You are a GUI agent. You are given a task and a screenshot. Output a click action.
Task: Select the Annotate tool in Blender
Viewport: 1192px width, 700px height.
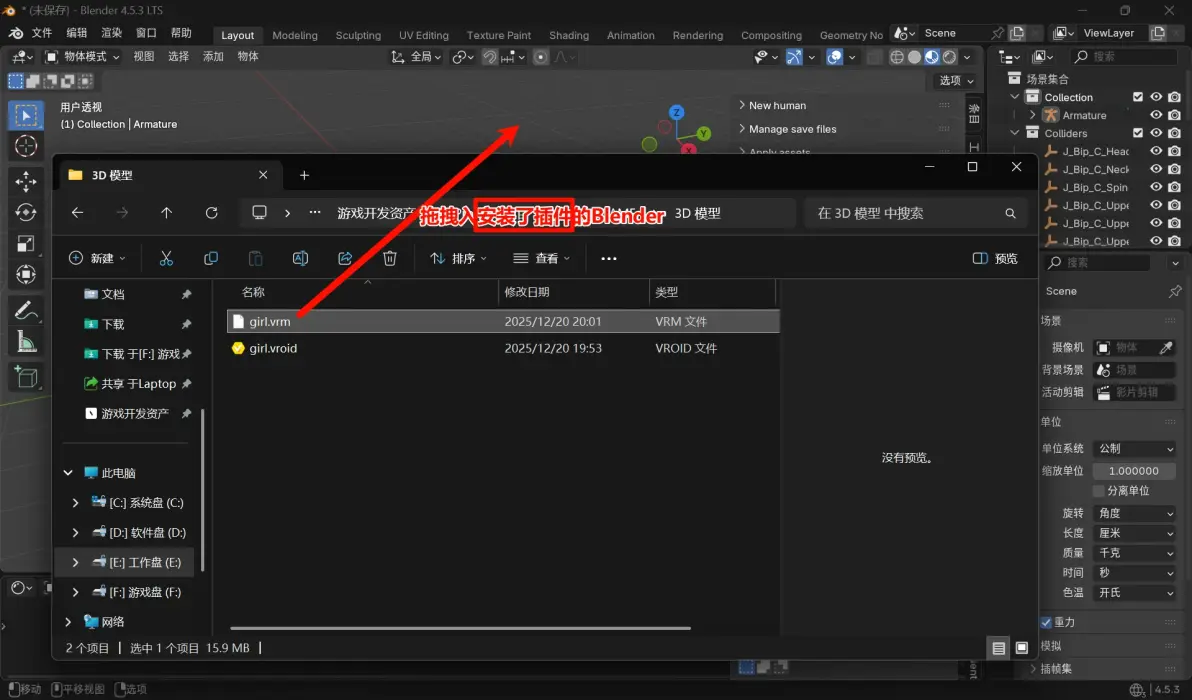click(x=26, y=310)
